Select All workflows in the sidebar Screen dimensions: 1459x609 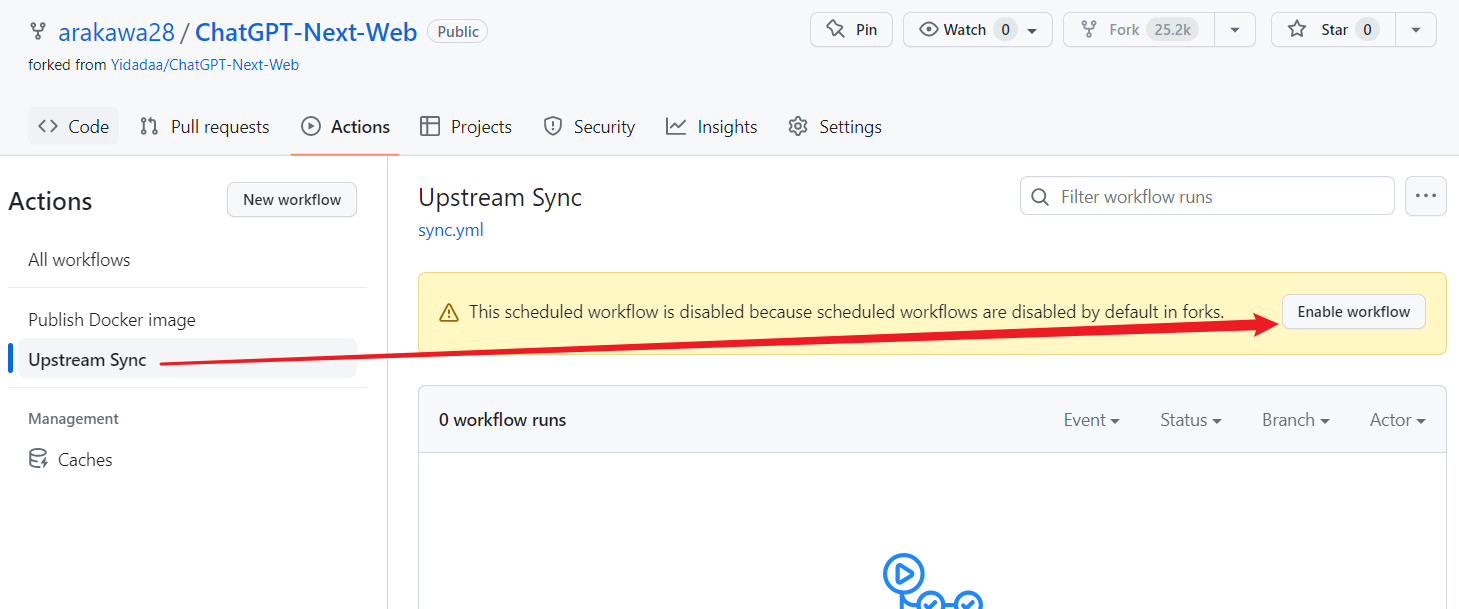(x=187, y=260)
